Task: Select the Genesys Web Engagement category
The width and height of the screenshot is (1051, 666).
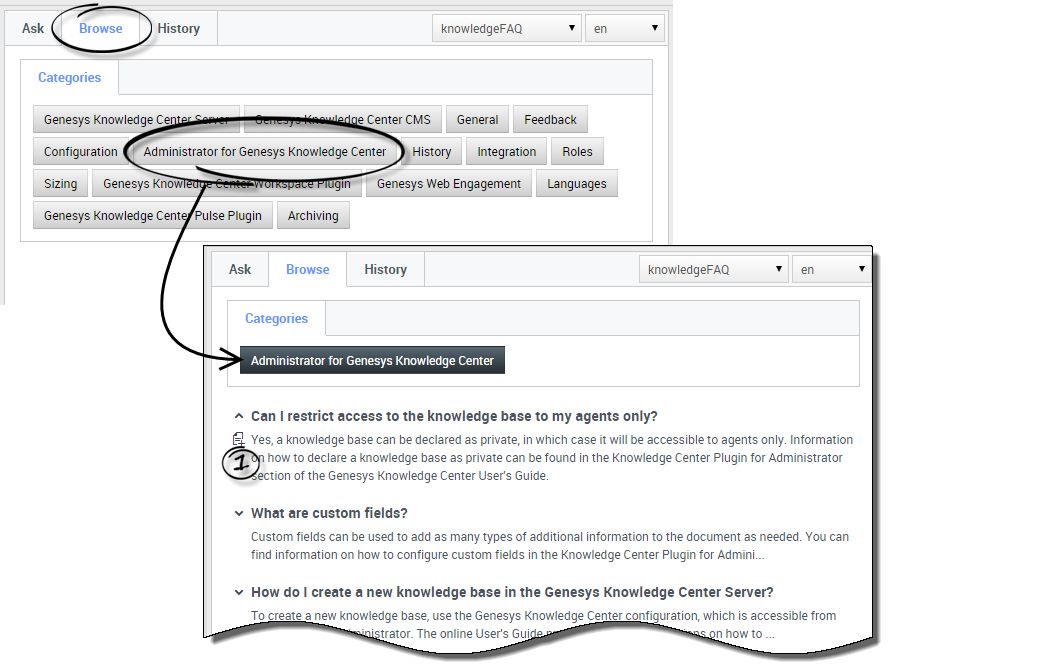Action: (x=448, y=184)
